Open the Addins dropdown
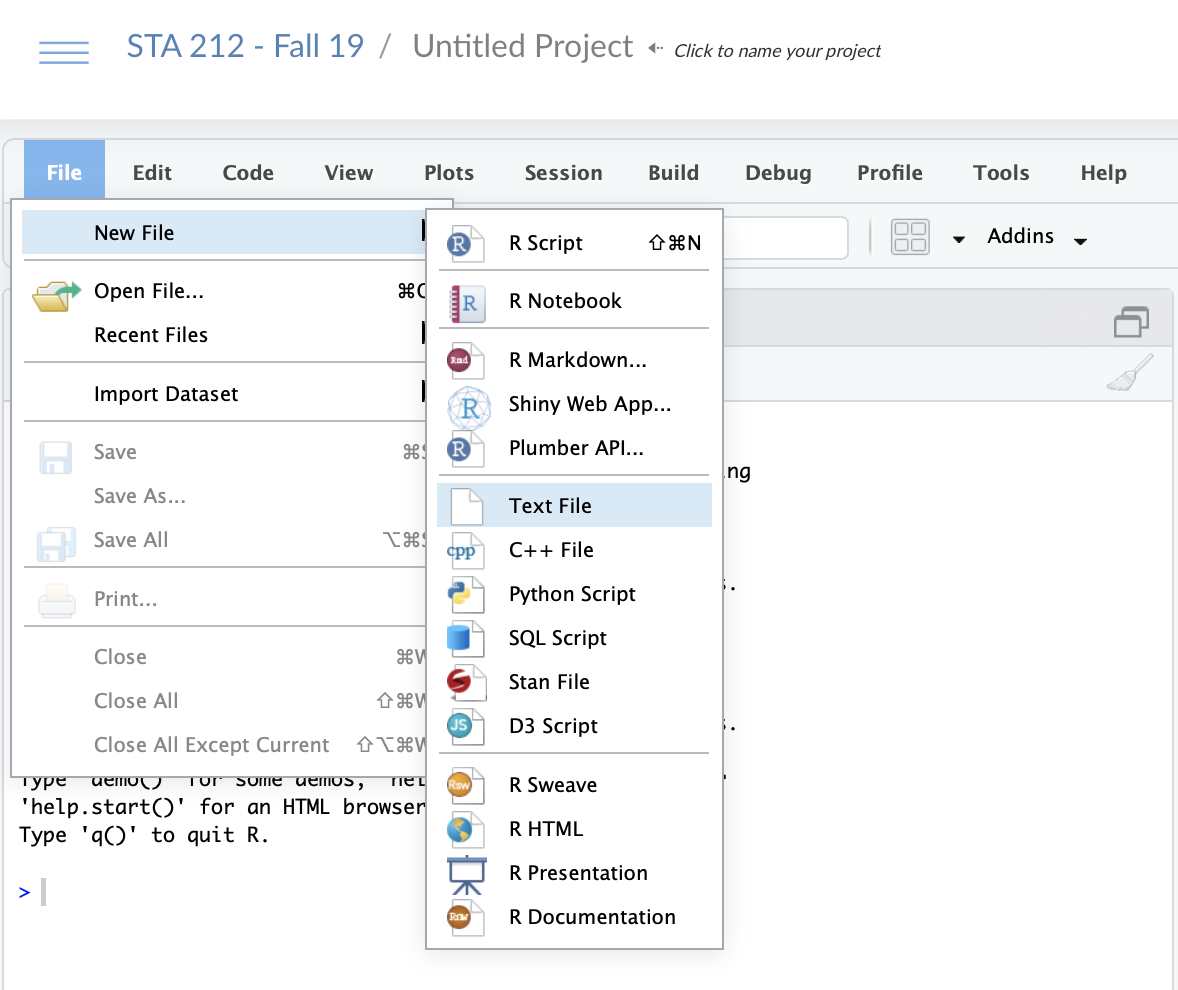1178x990 pixels. [x=1037, y=237]
